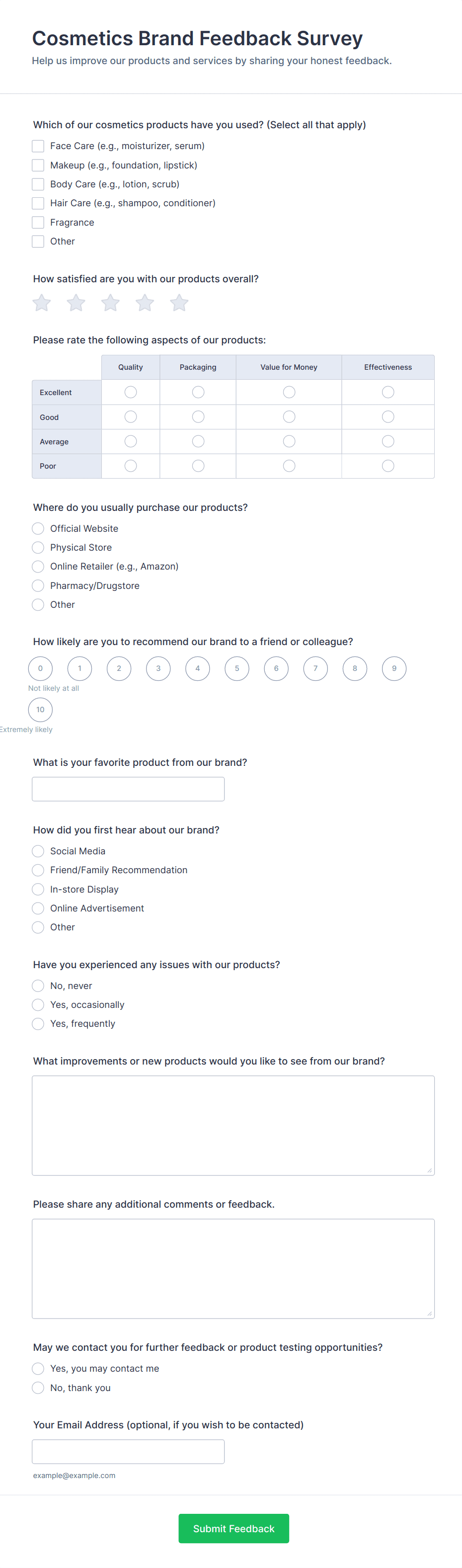Screen dimensions: 462x1568
Task: Pick Social Media as discovery source
Action: click(x=38, y=851)
